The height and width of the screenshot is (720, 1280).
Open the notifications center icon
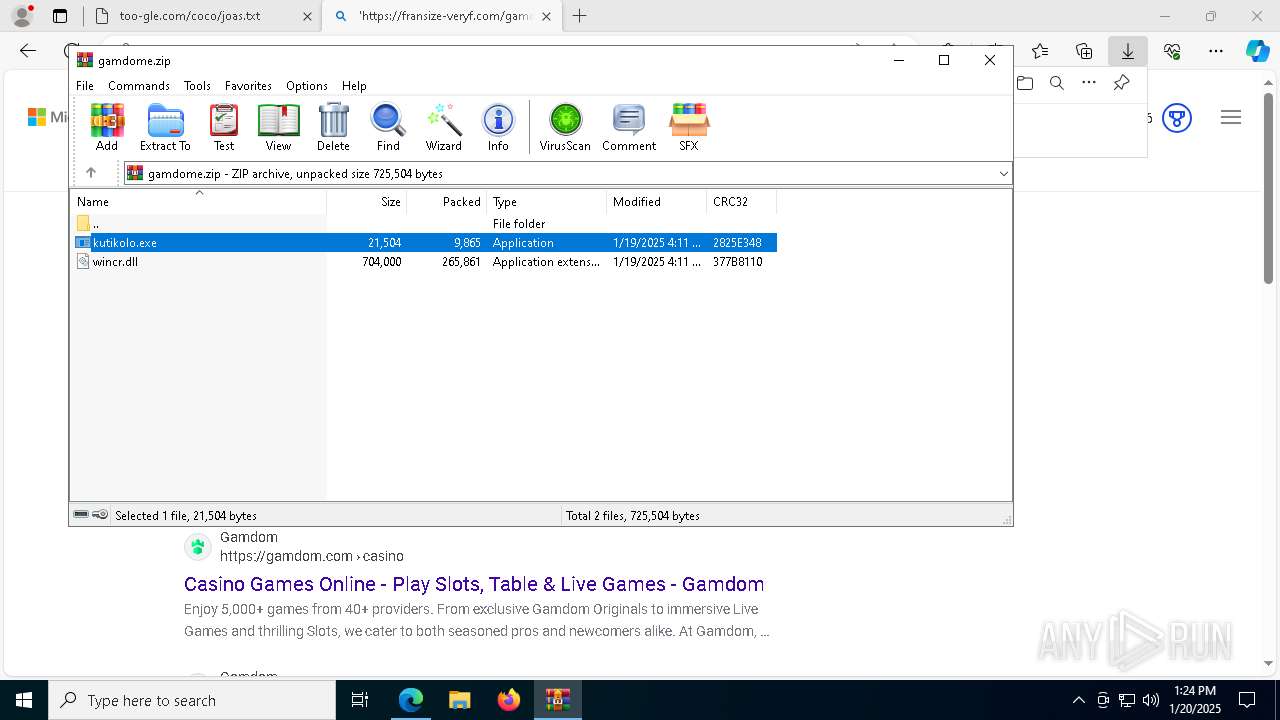pos(1247,700)
